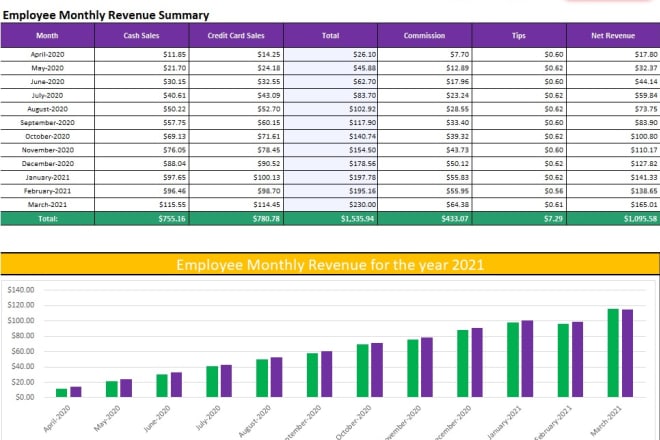Click the Employee Monthly Revenue Summary heading
Image resolution: width=660 pixels, height=440 pixels.
click(106, 15)
